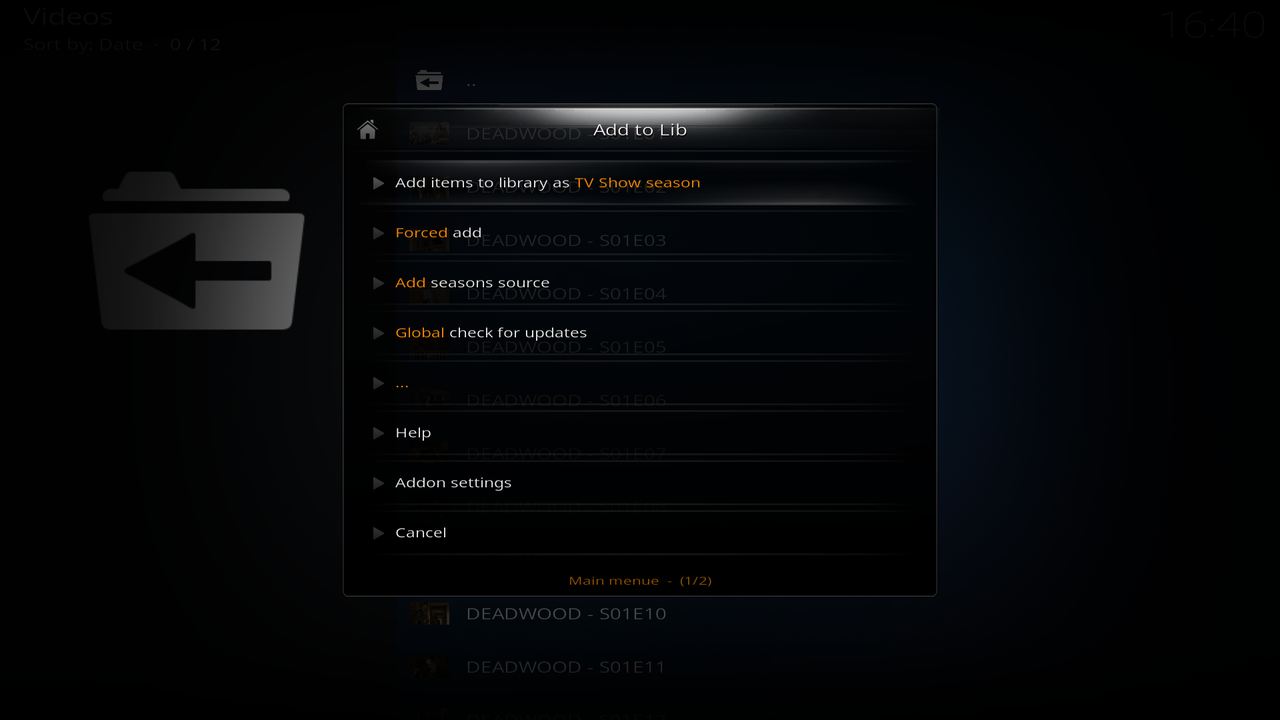
Task: Click the large folder back arrow icon
Action: tap(197, 251)
